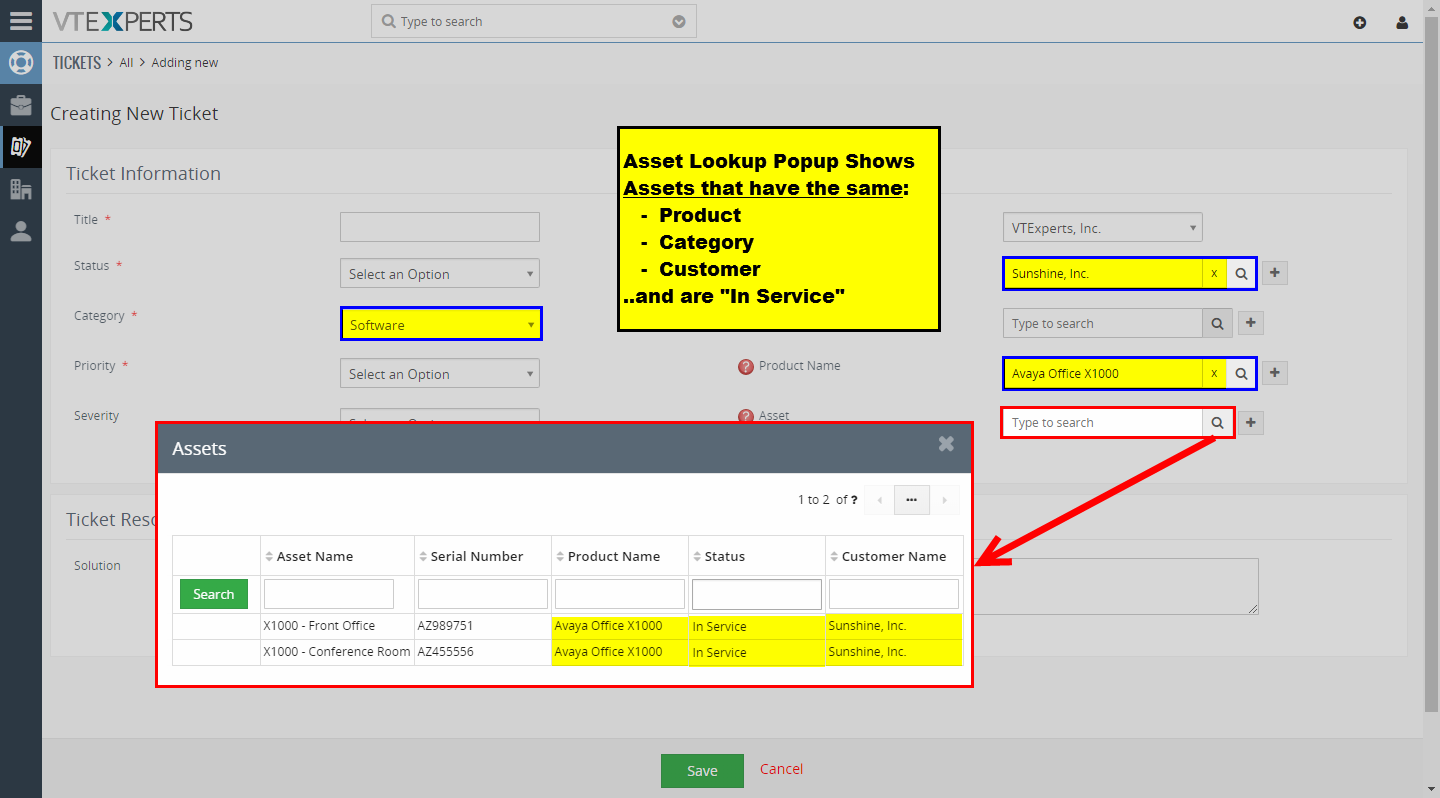Expand the global search dropdown arrow
Screen dimensions: 1440x798
point(679,21)
